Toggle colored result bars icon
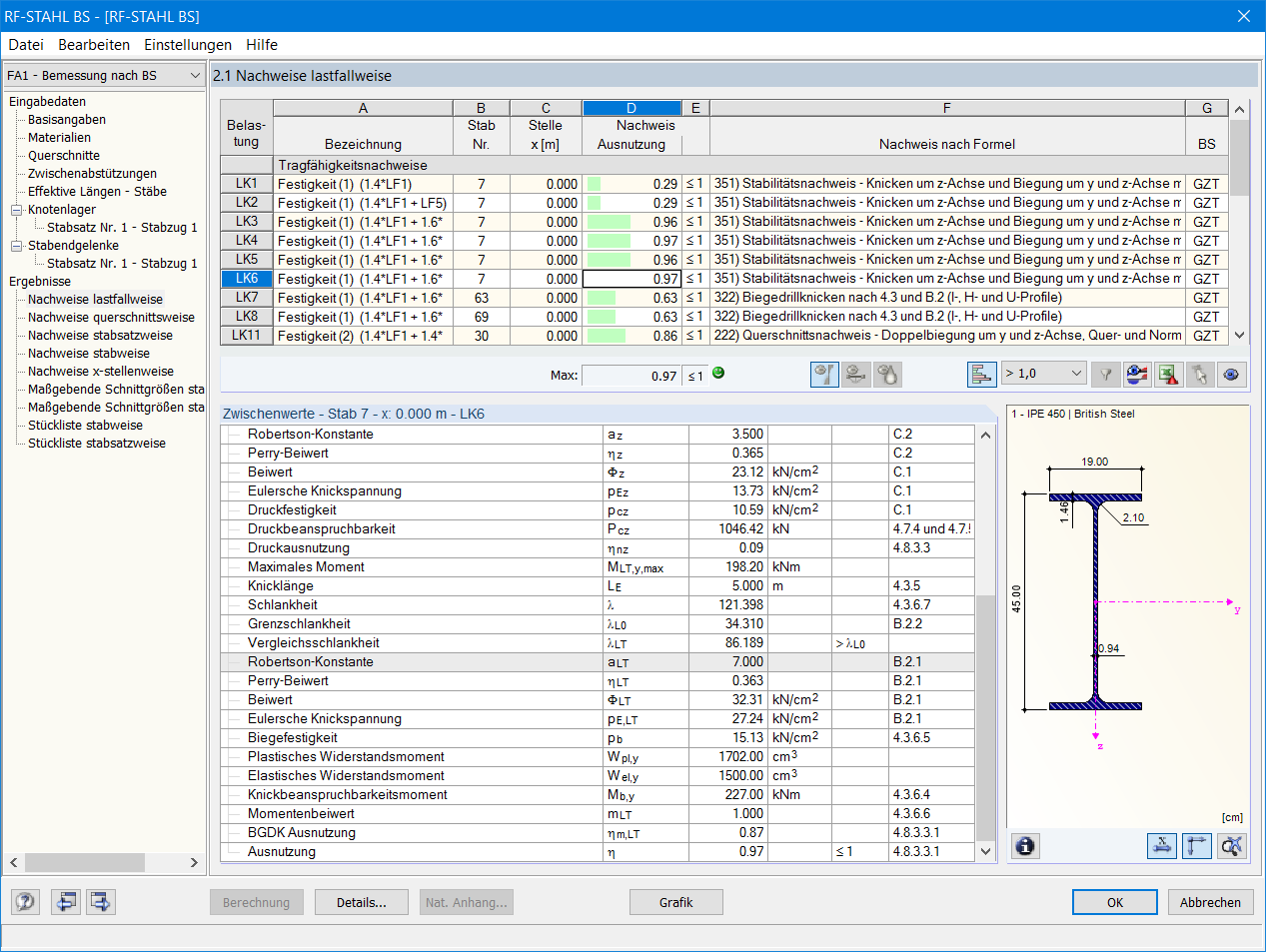1266x952 pixels. point(982,375)
